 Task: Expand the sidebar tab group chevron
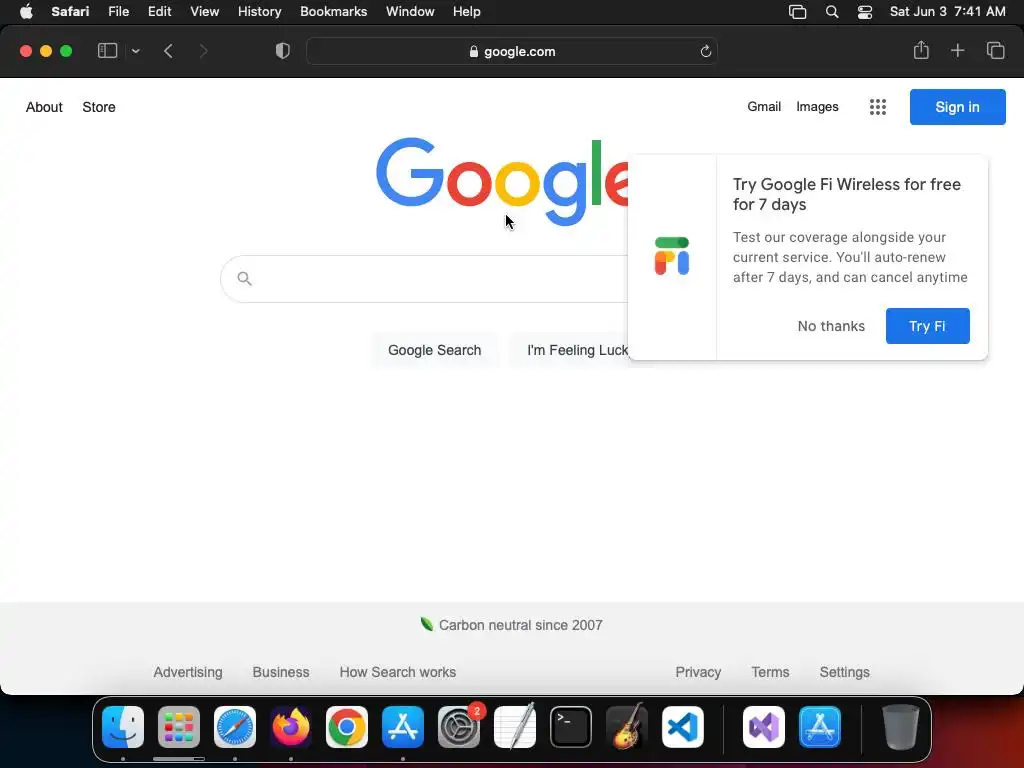click(135, 51)
